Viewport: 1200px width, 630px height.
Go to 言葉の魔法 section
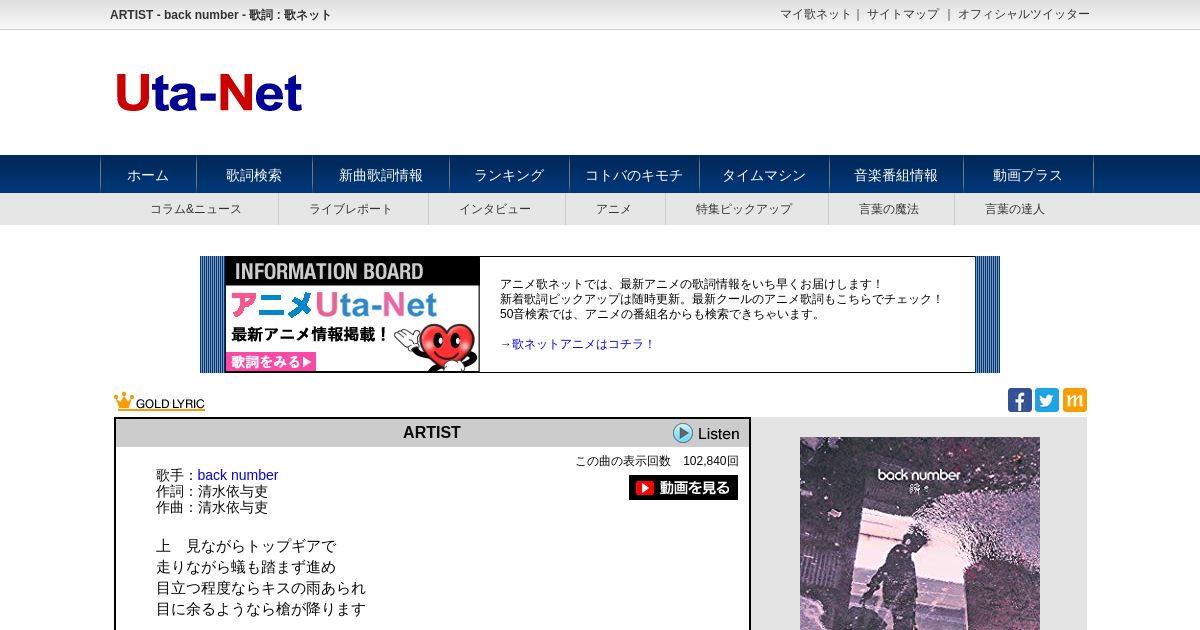(x=889, y=209)
